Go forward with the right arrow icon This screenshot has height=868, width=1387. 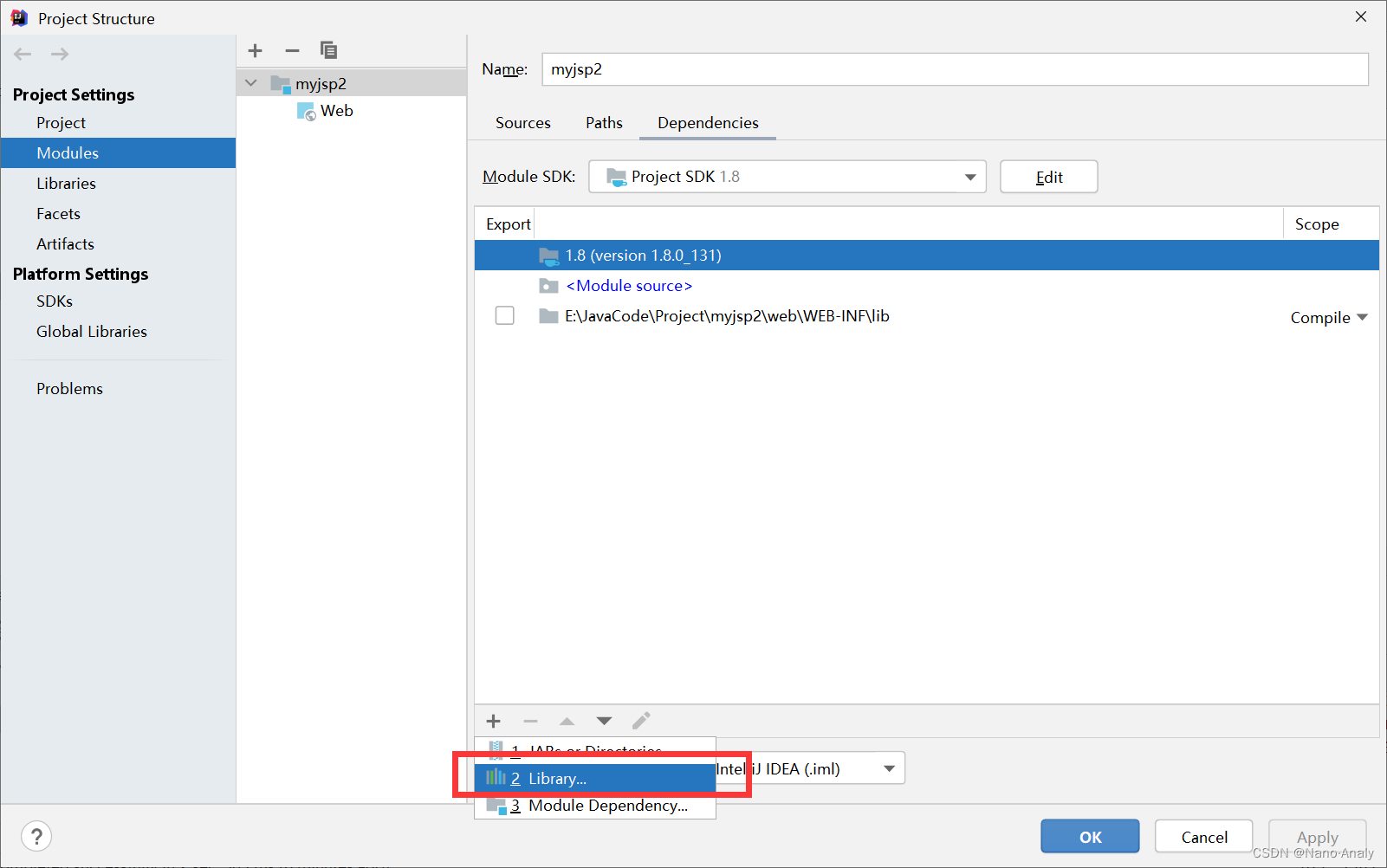point(60,55)
